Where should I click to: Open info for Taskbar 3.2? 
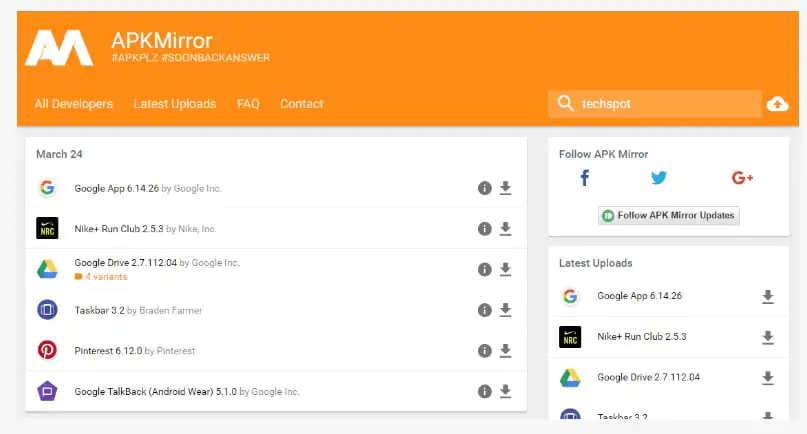point(485,310)
